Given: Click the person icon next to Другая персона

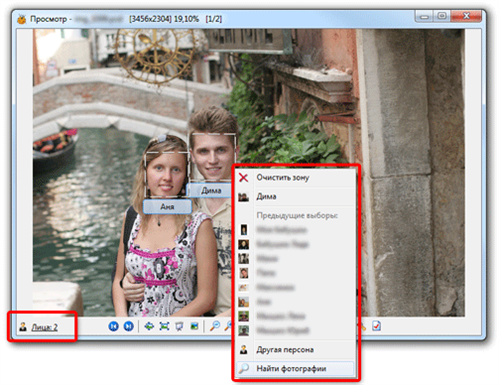Looking at the screenshot, I should [x=244, y=350].
